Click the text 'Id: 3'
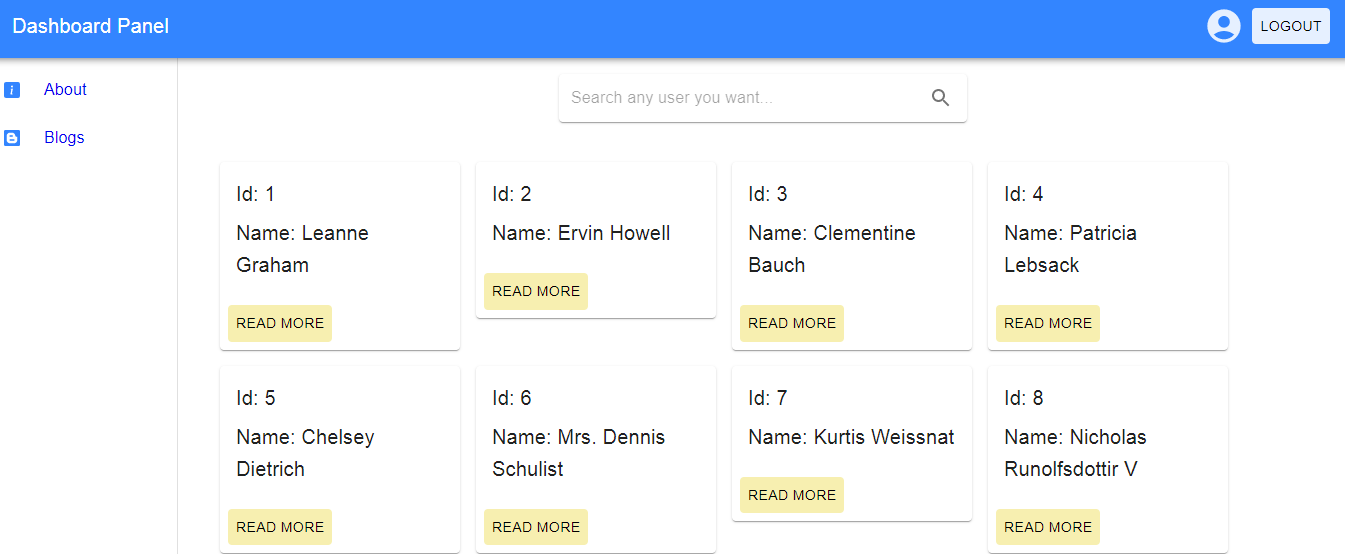This screenshot has width=1345, height=554. pyautogui.click(x=768, y=194)
